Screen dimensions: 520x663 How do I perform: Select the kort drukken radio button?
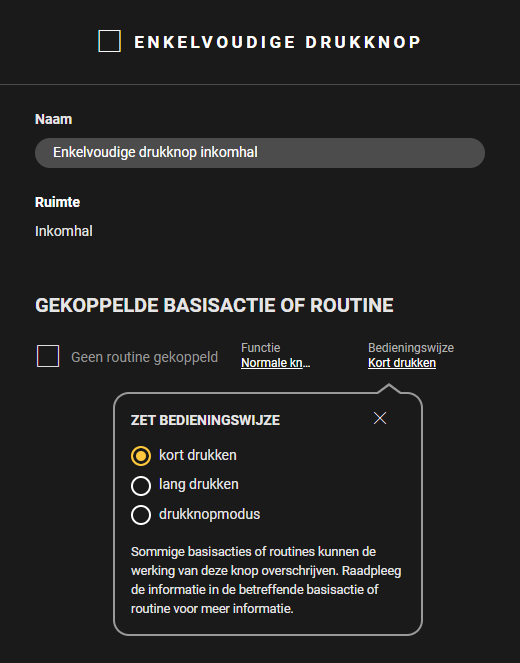(141, 456)
